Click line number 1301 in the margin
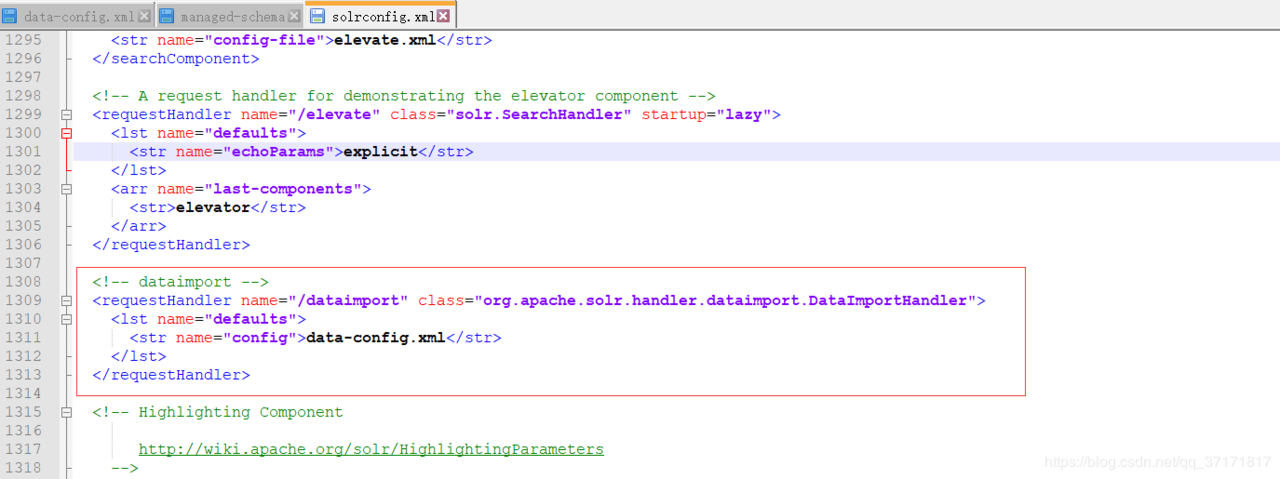This screenshot has width=1280, height=479. tap(23, 152)
